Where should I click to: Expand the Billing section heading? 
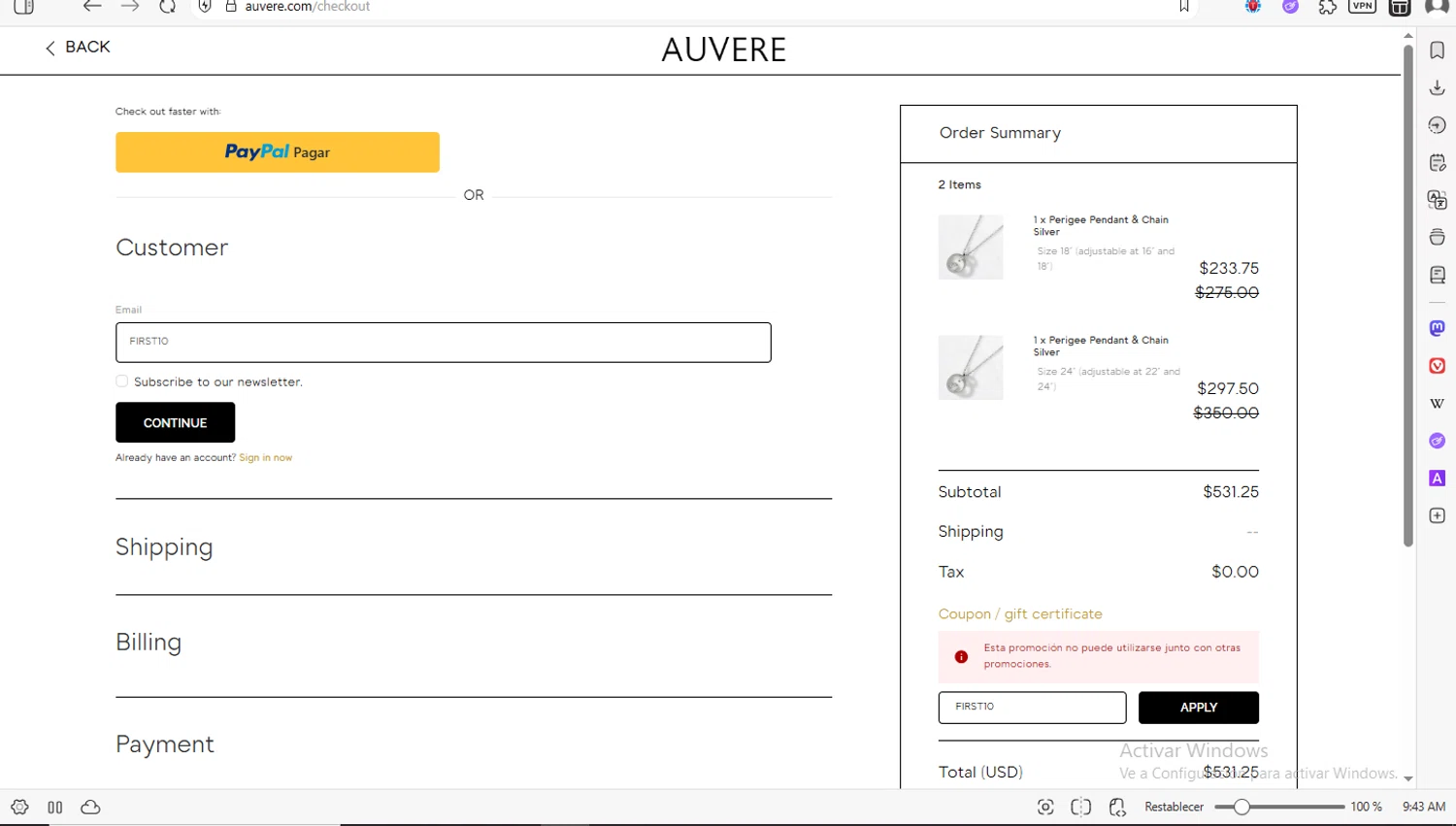[x=149, y=643]
